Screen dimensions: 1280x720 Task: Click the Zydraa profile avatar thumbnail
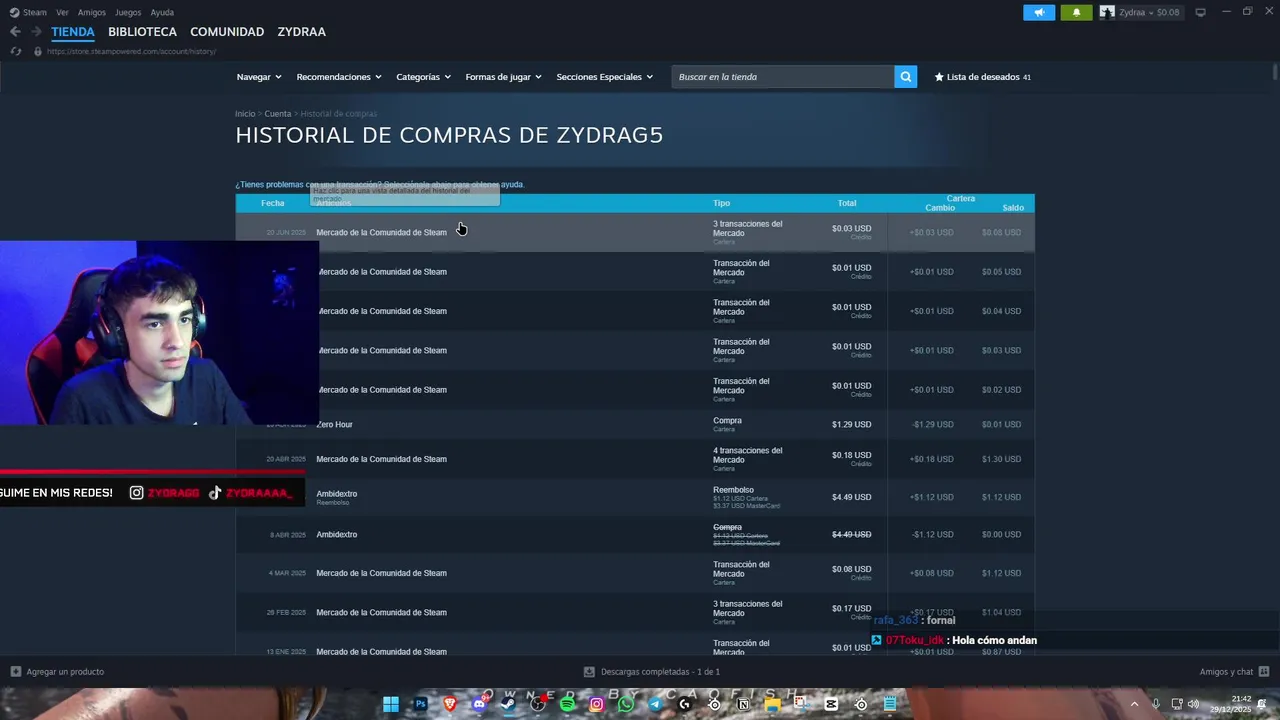(x=1107, y=12)
